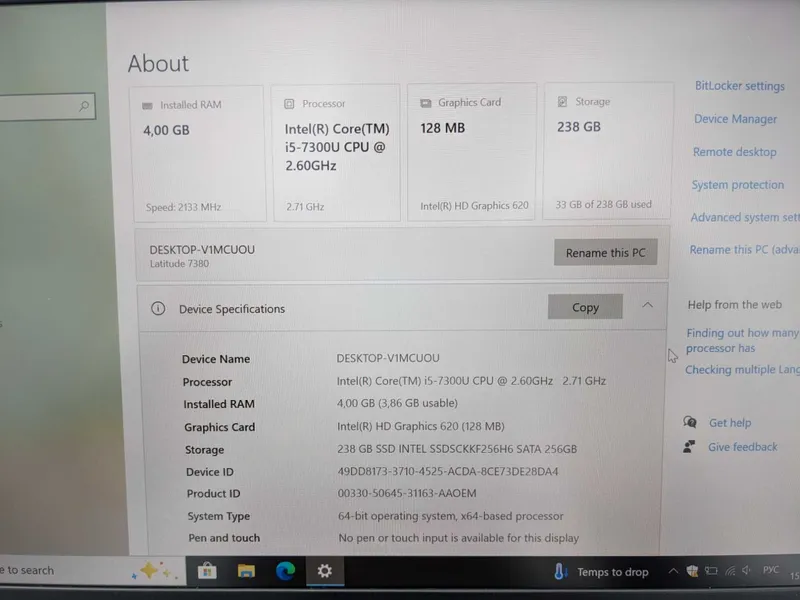Click the Latitude 7380 model text
Viewport: 800px width, 600px height.
[179, 264]
